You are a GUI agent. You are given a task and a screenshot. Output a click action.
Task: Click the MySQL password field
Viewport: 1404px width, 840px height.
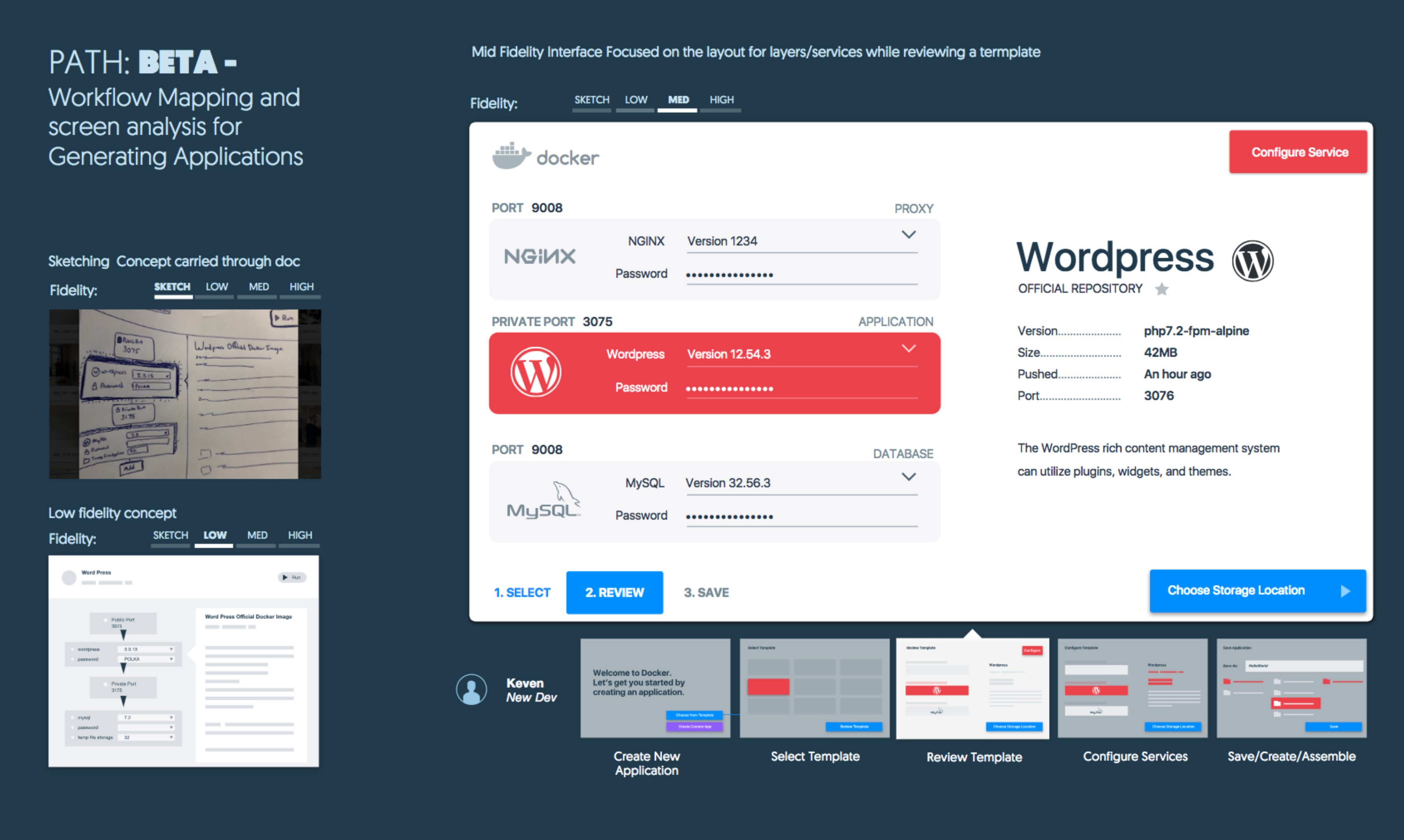coord(802,517)
